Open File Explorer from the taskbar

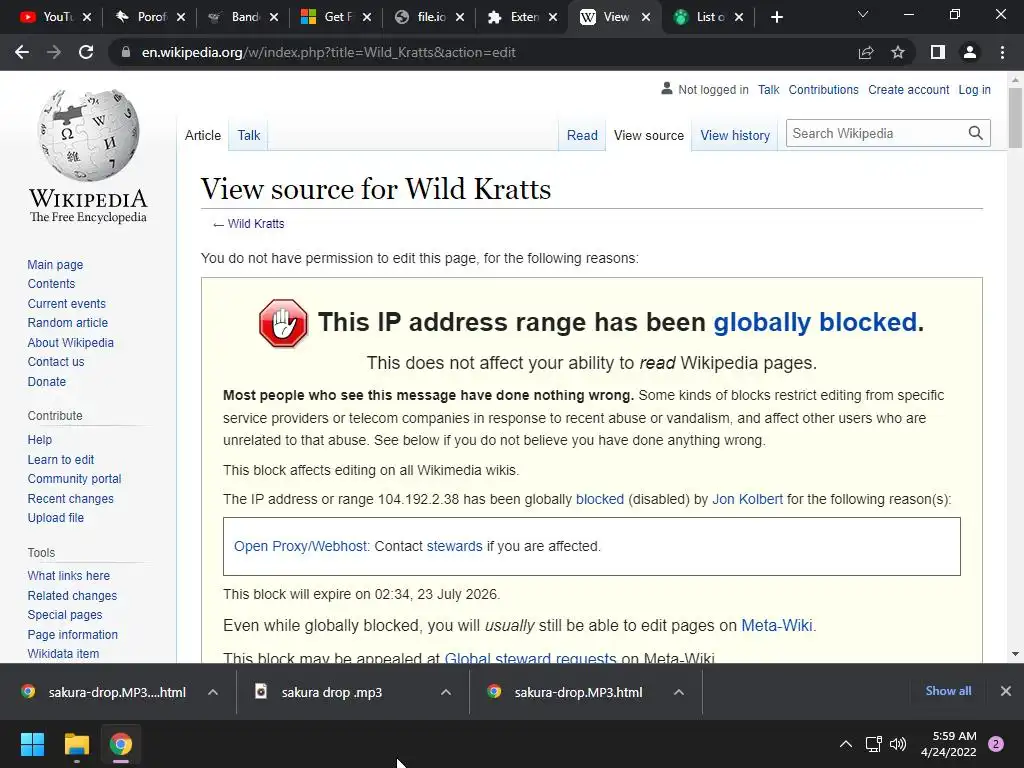pyautogui.click(x=76, y=744)
